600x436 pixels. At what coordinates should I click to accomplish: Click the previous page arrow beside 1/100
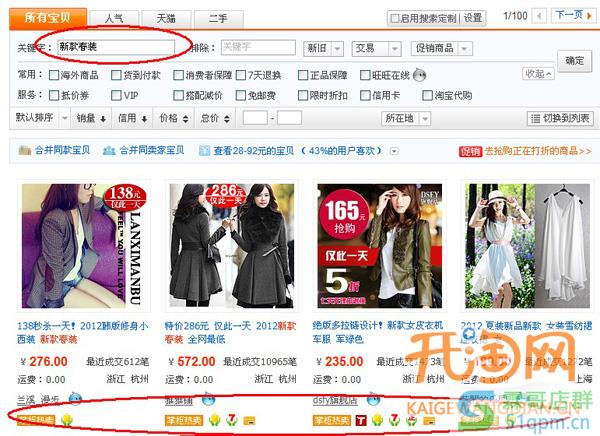point(539,16)
